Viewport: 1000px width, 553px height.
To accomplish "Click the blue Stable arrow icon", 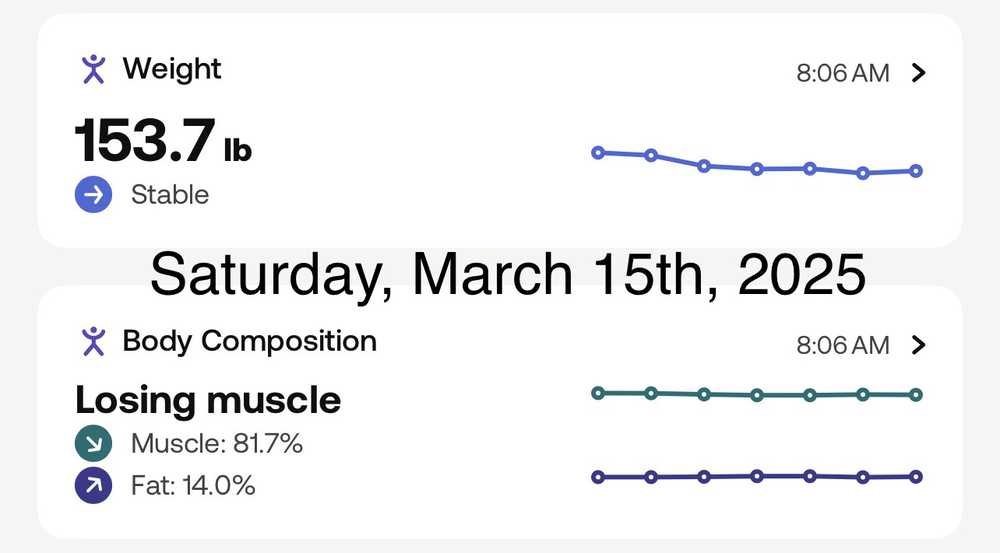I will pyautogui.click(x=94, y=195).
